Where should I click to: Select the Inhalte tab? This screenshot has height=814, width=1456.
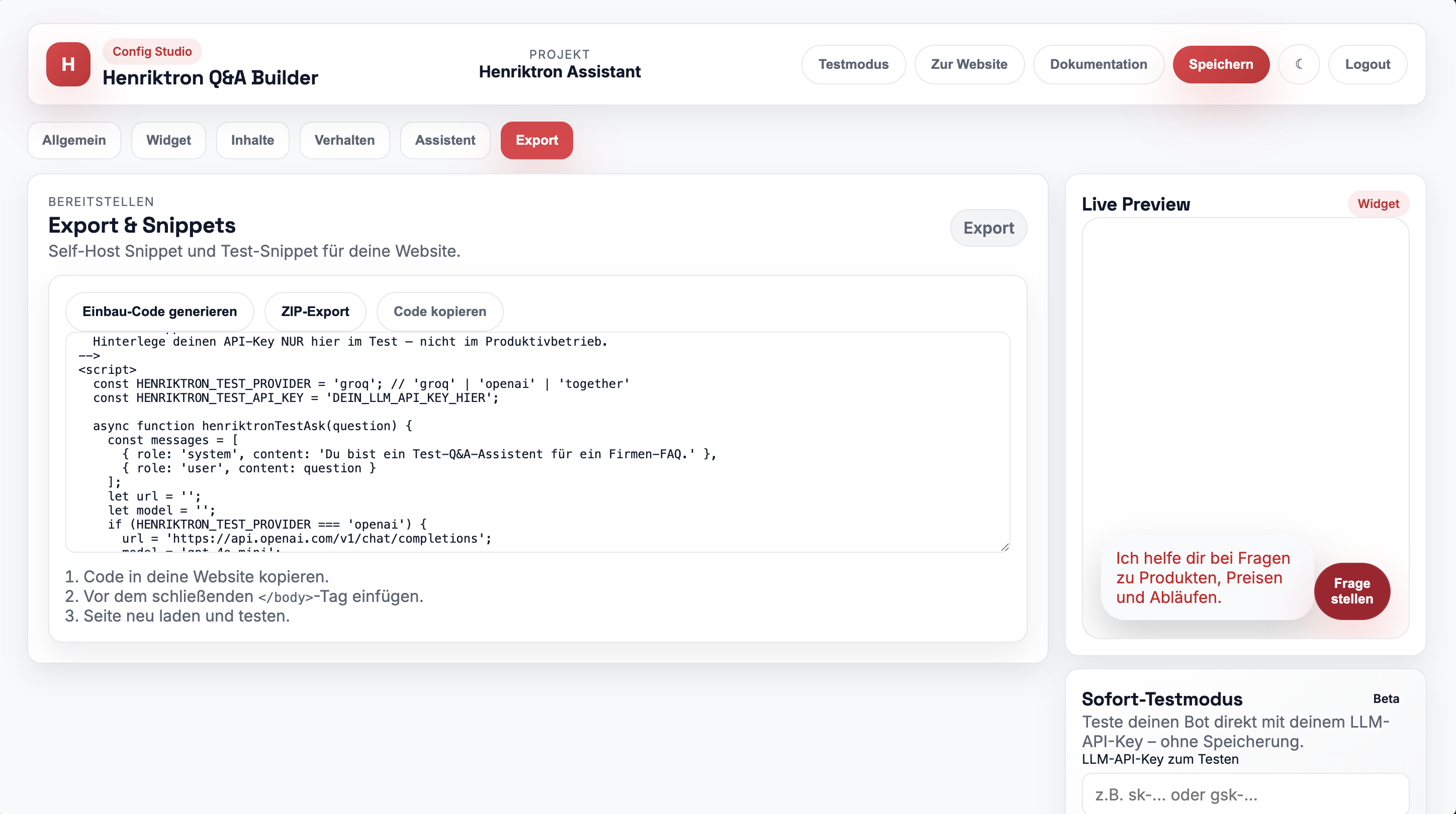pos(252,140)
